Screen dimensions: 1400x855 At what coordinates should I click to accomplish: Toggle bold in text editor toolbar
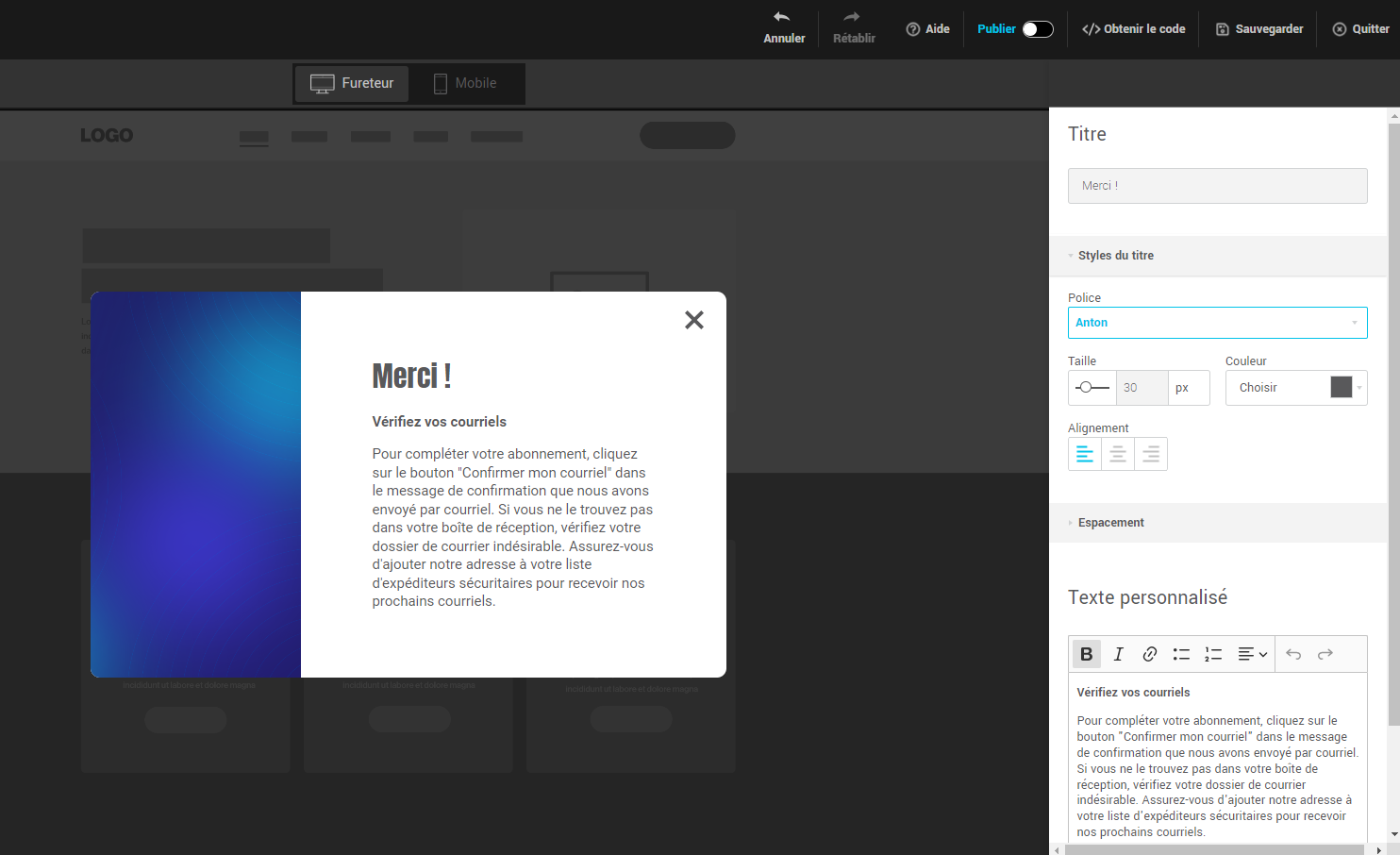coord(1086,654)
